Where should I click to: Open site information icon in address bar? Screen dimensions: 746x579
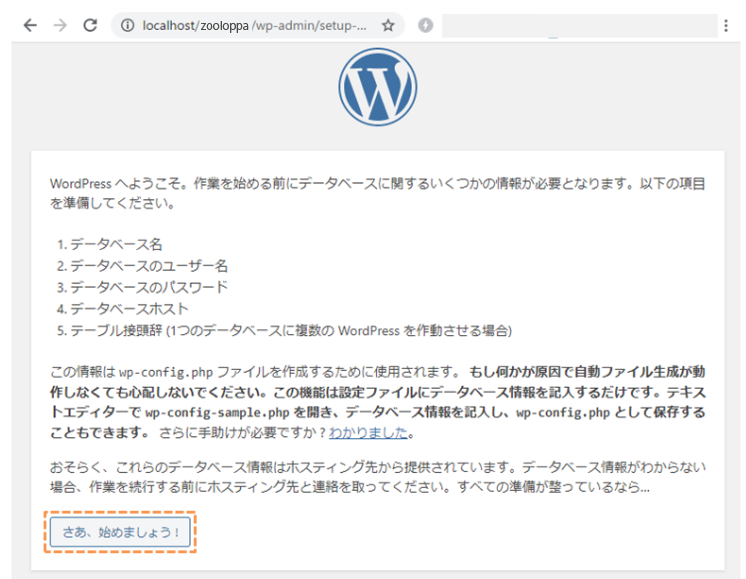tap(127, 25)
